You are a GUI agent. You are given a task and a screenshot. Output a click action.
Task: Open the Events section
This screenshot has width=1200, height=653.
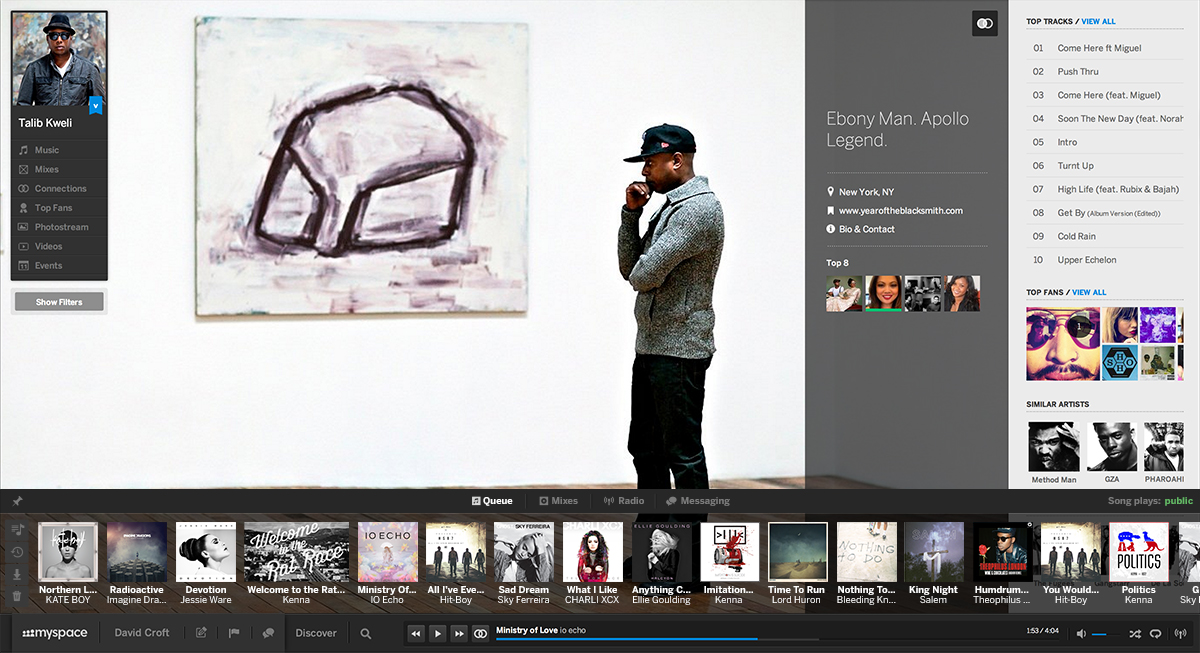[59, 265]
